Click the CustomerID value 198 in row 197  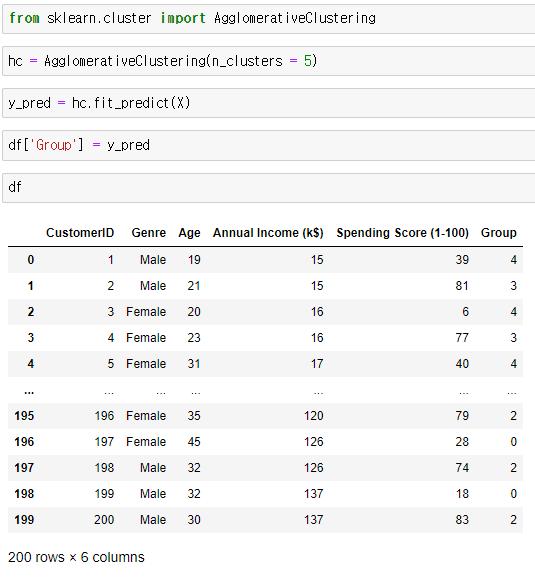coord(104,468)
